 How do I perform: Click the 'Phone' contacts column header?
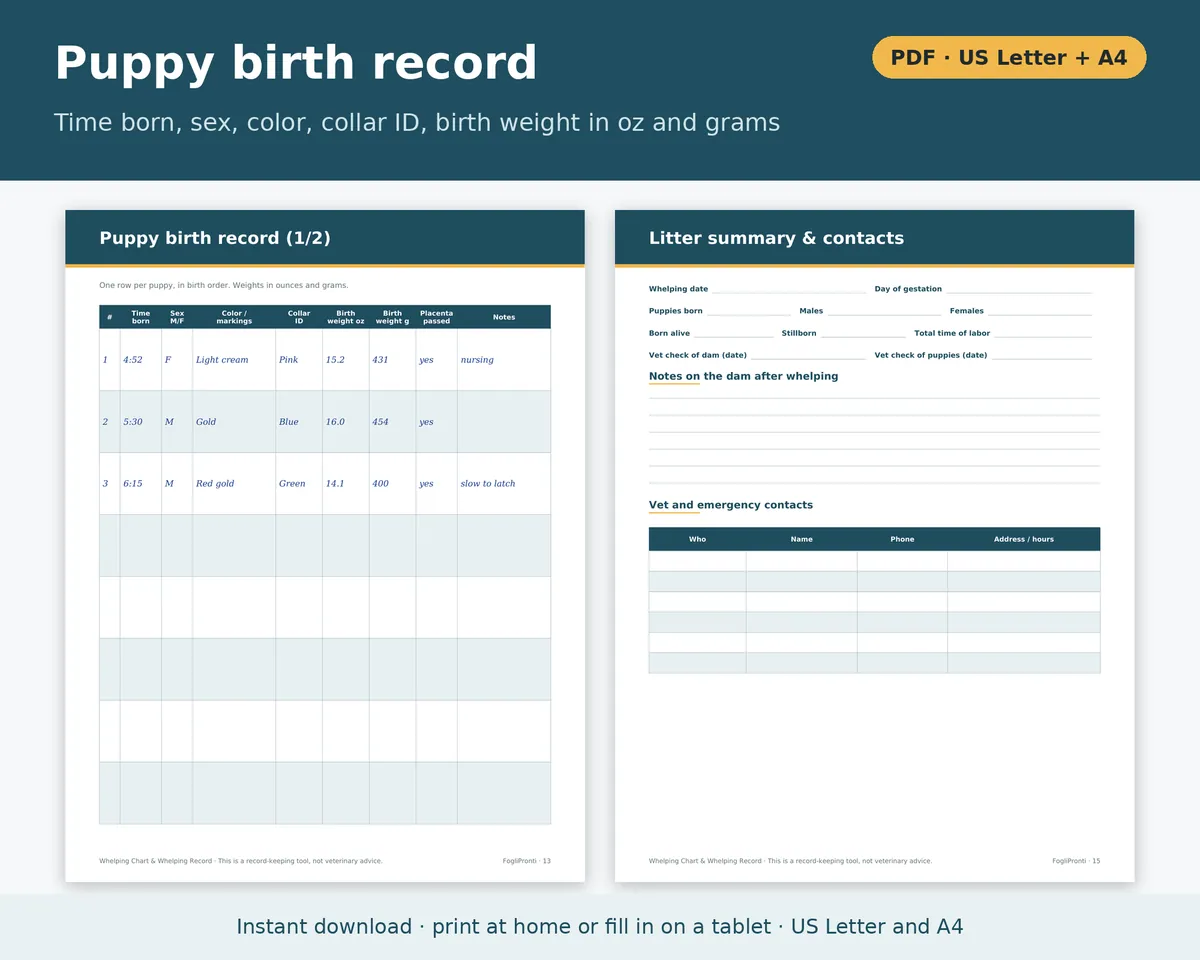tap(902, 539)
